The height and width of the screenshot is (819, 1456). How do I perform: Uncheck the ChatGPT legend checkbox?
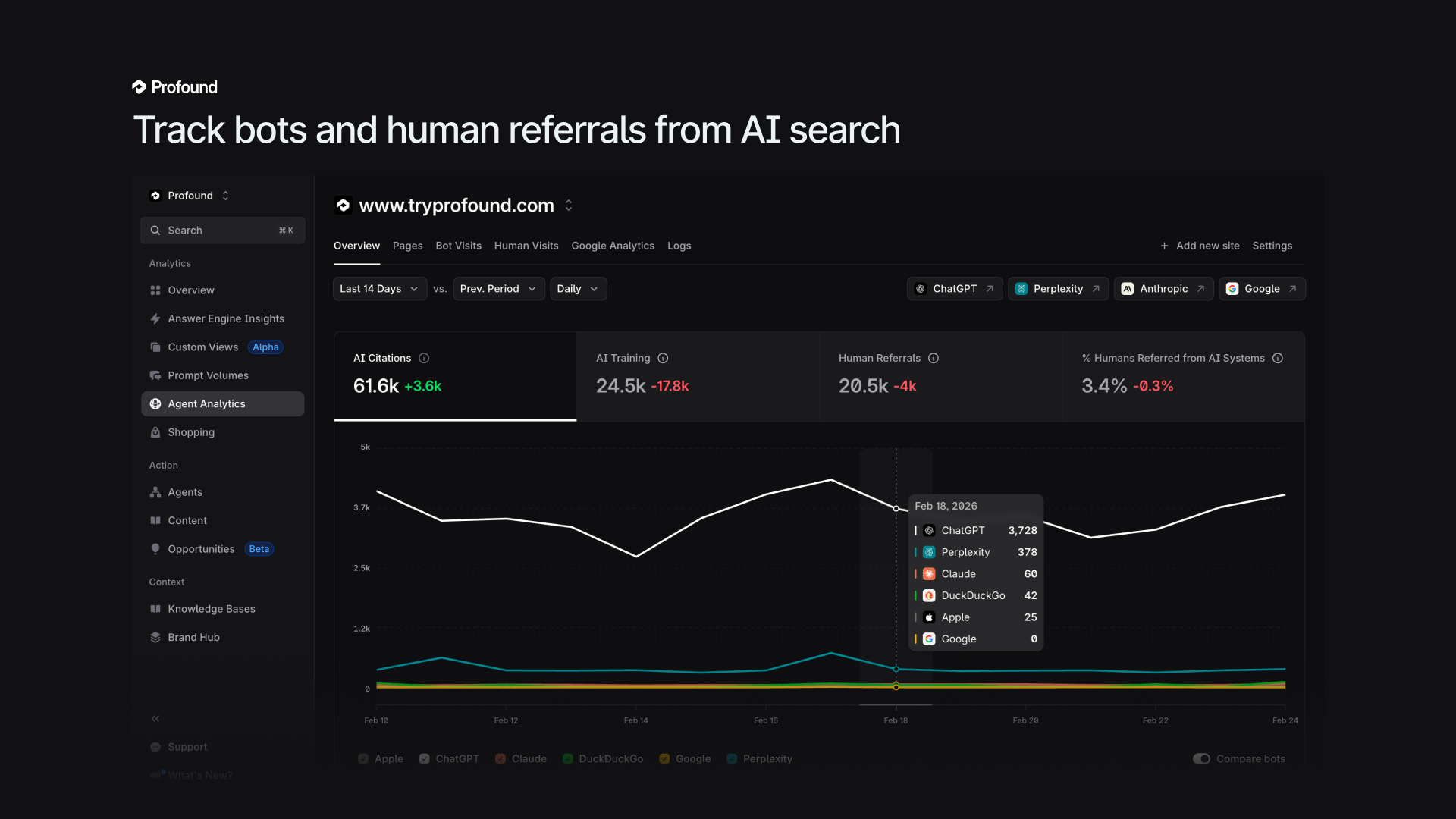coord(425,758)
